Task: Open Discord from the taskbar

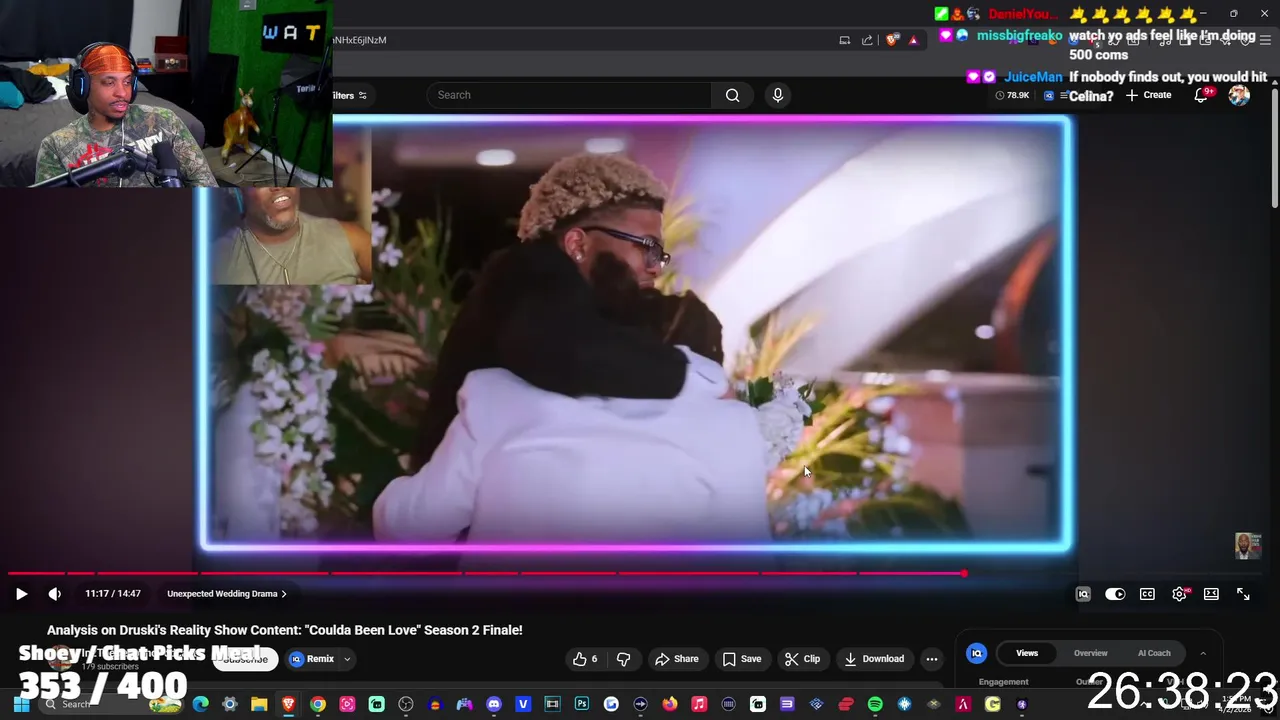Action: pos(494,704)
